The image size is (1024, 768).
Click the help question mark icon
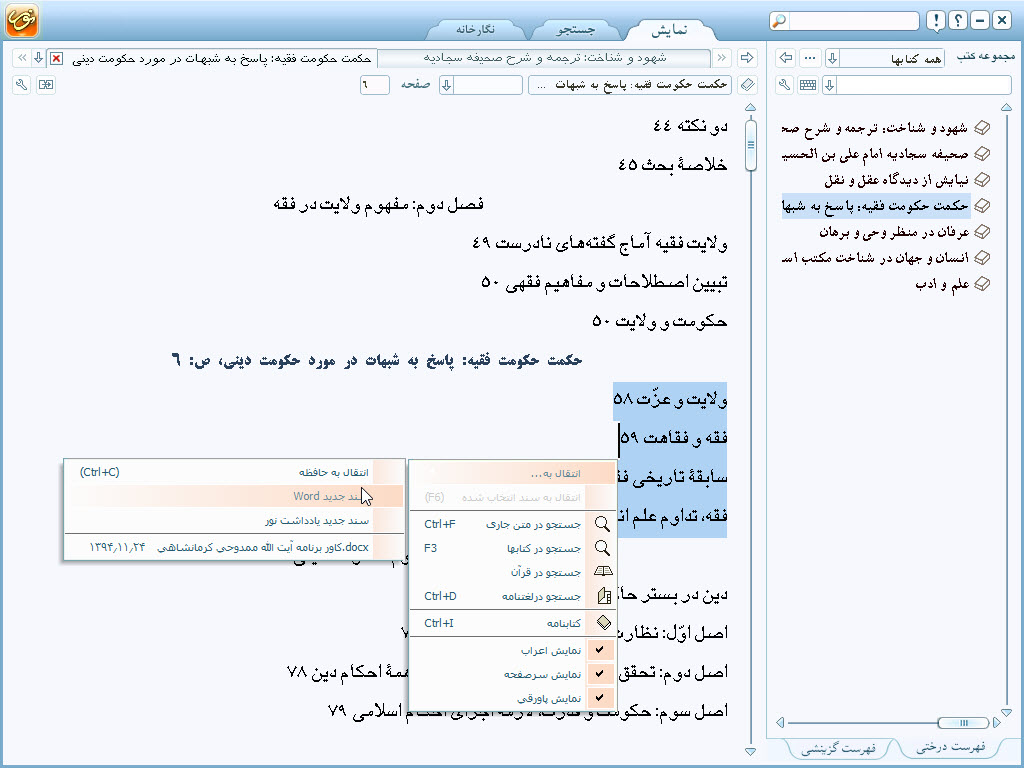(956, 21)
